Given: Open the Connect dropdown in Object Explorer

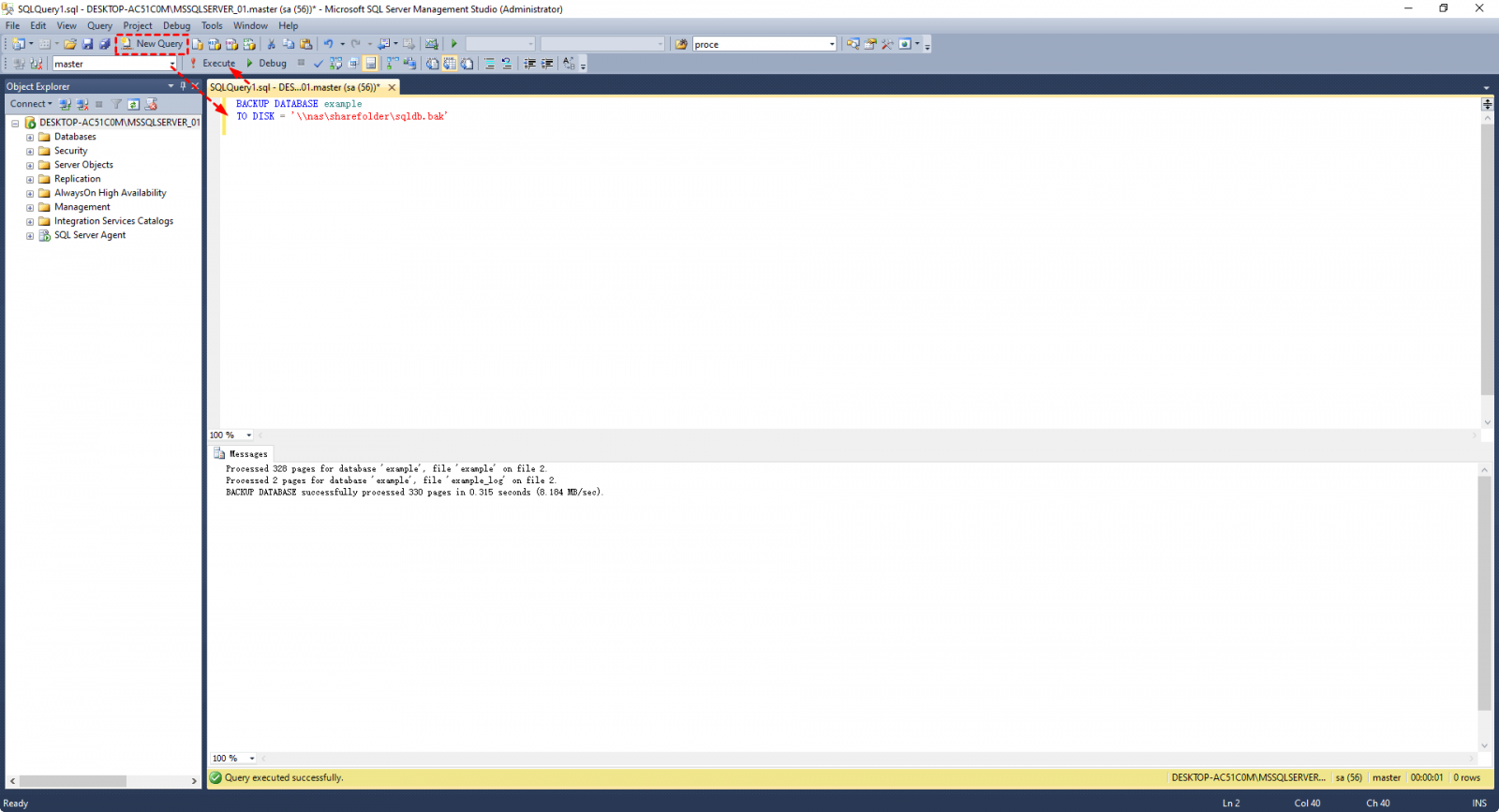Looking at the screenshot, I should pyautogui.click(x=31, y=104).
